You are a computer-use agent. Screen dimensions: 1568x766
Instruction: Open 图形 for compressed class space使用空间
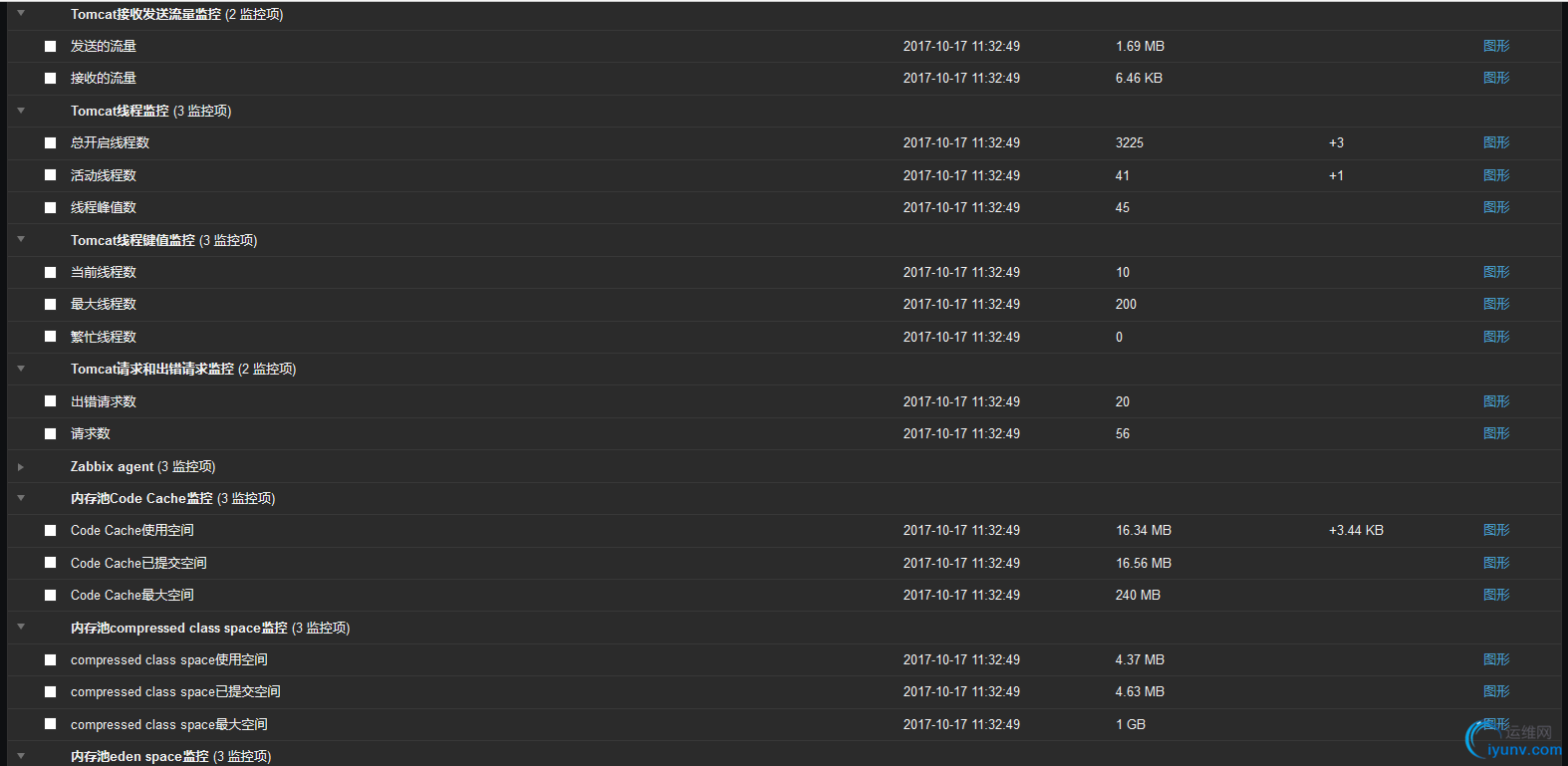coord(1495,659)
